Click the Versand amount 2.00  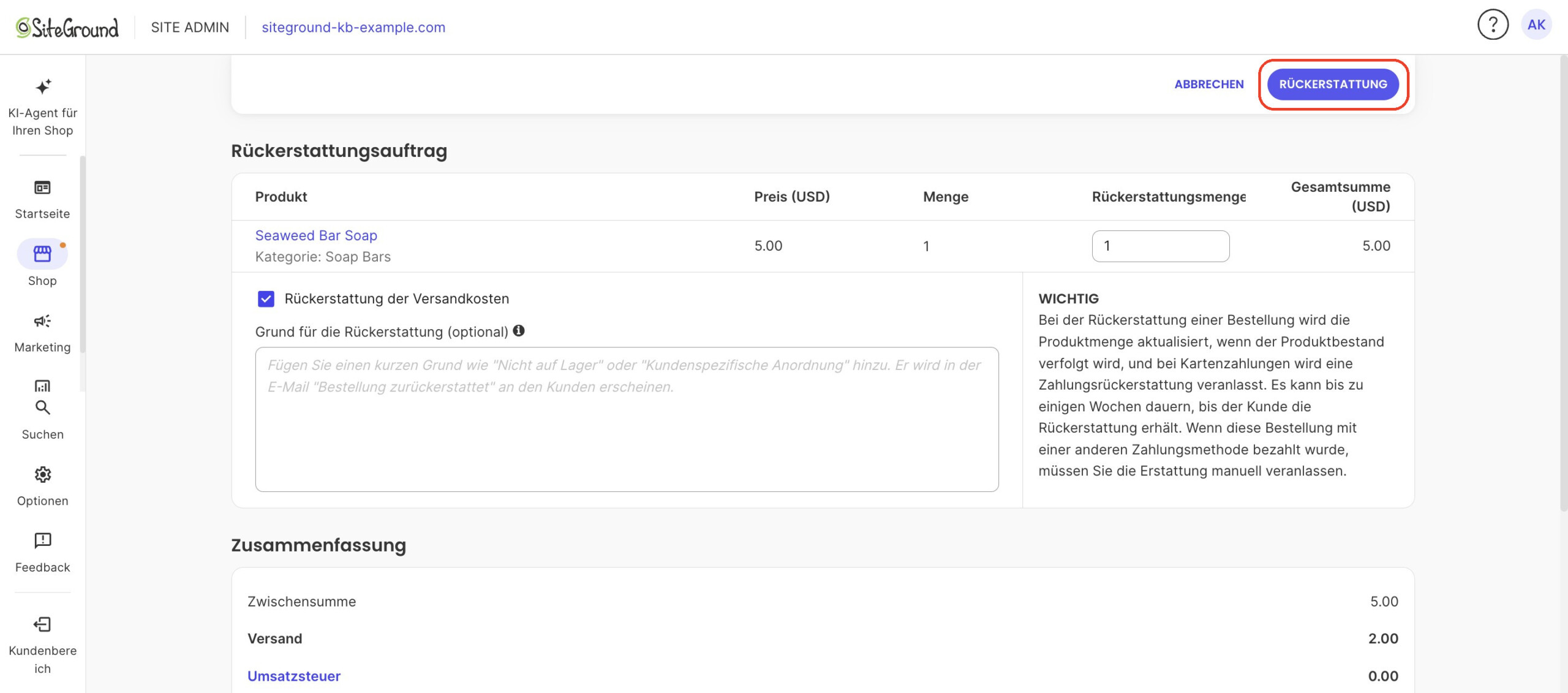[x=1383, y=638]
